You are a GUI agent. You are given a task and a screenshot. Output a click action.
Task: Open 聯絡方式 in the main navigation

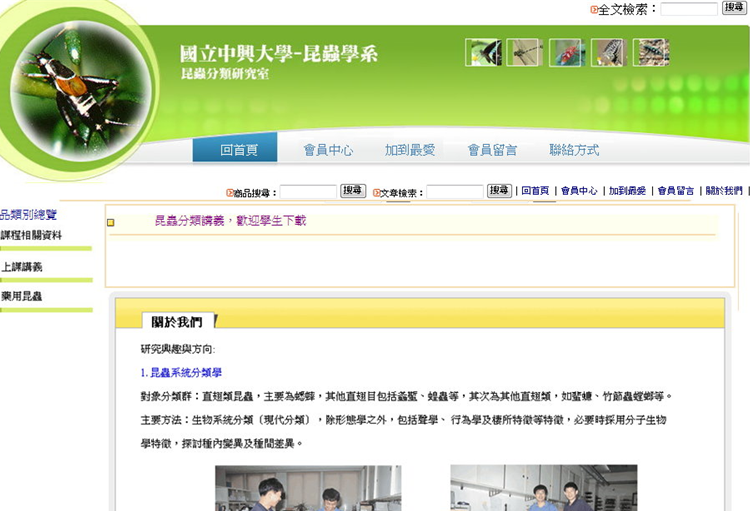[574, 150]
